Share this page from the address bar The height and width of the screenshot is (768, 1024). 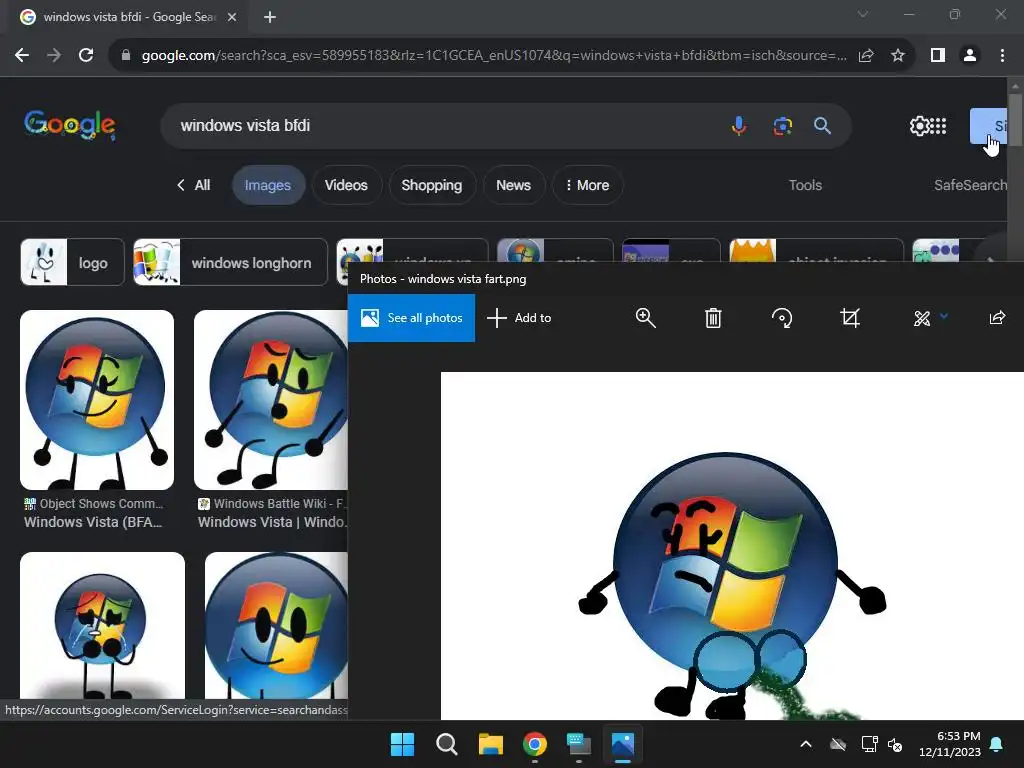tap(866, 56)
